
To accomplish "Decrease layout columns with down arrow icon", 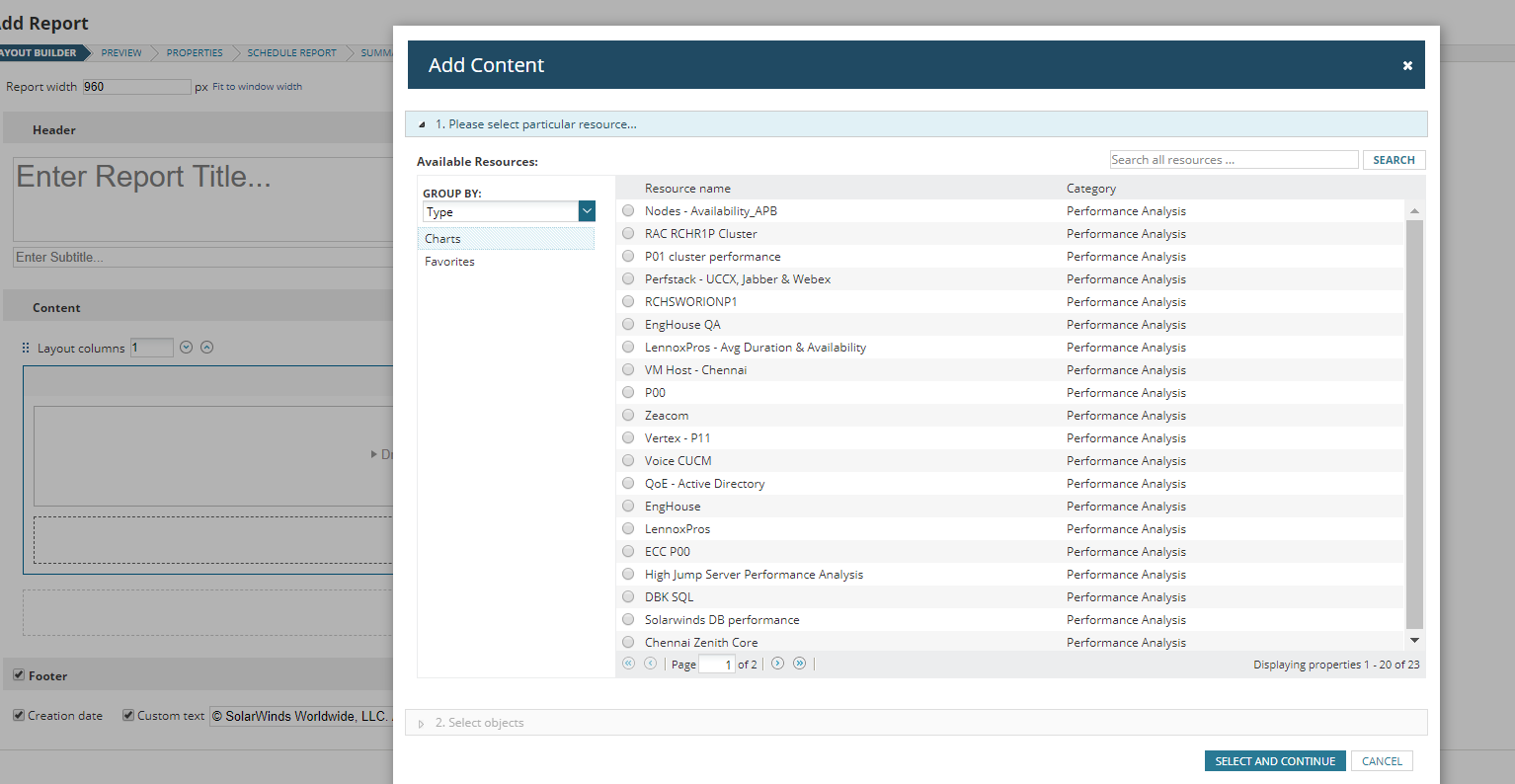I will (186, 348).
